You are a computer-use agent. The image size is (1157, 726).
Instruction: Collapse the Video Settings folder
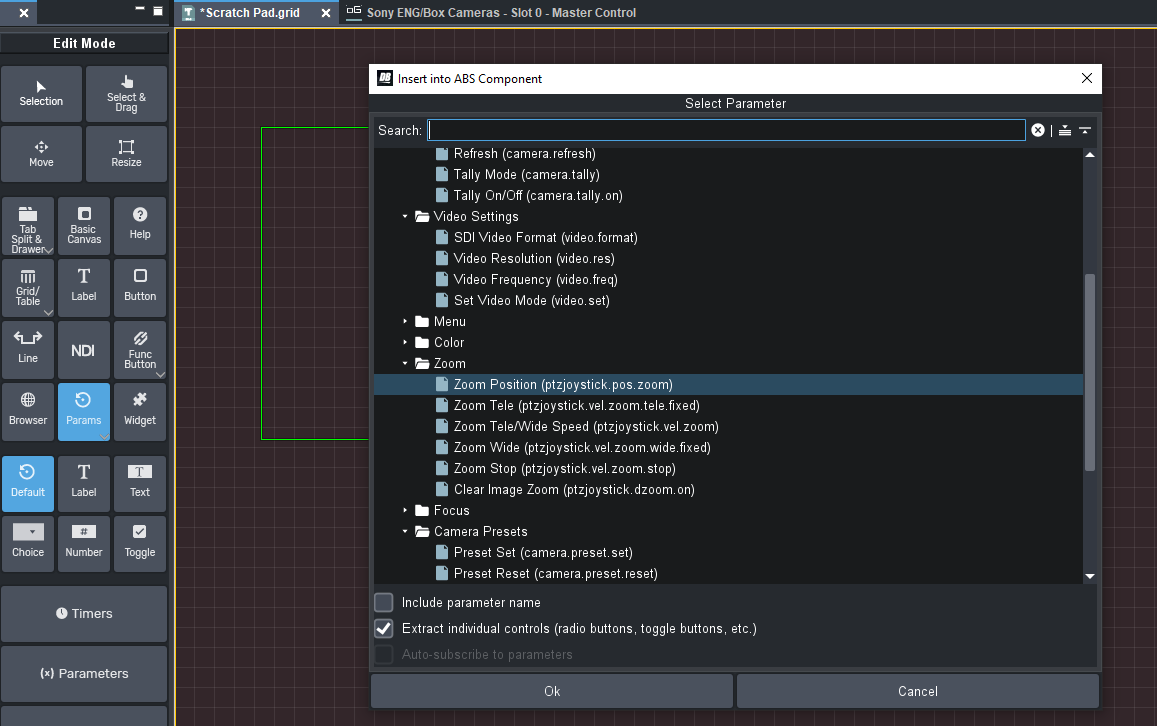click(x=406, y=217)
